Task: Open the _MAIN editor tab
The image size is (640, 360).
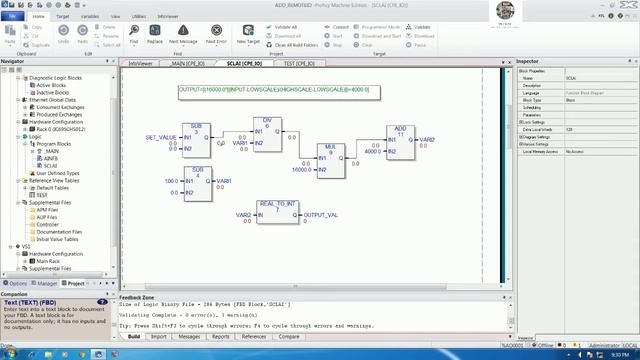Action: [x=187, y=63]
